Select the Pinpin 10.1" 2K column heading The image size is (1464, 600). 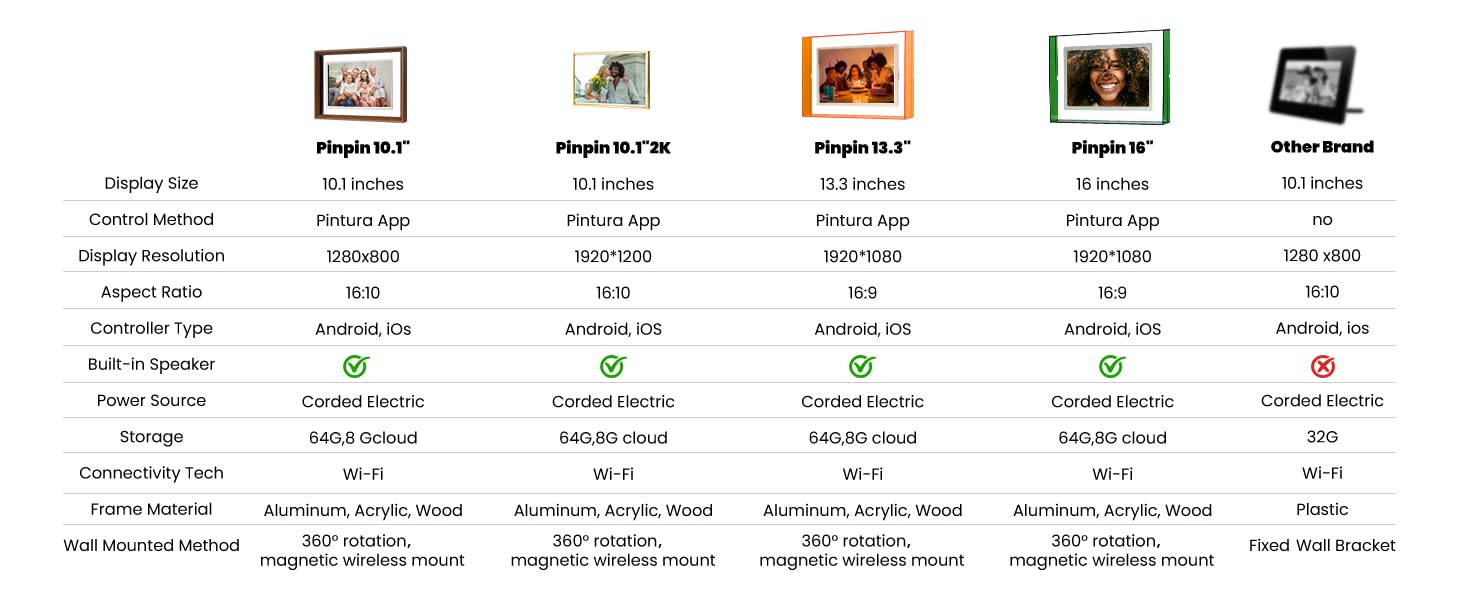(x=613, y=148)
